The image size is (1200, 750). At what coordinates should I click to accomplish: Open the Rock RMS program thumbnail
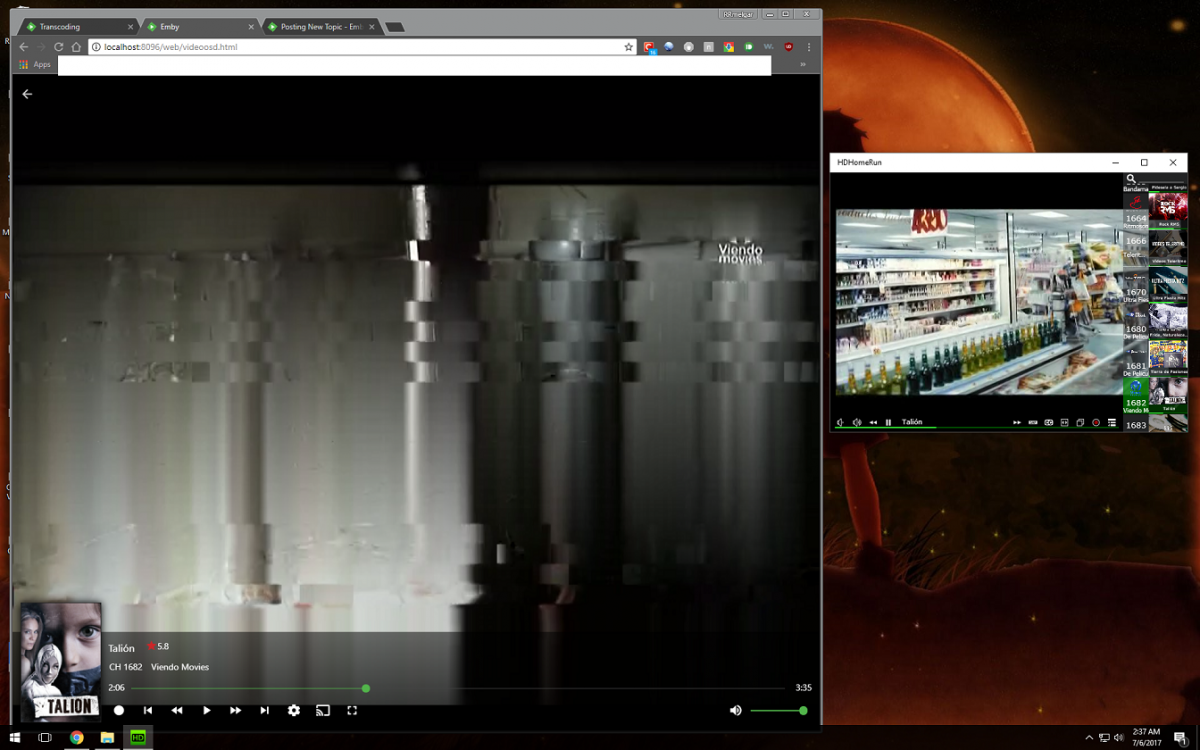pyautogui.click(x=1168, y=211)
